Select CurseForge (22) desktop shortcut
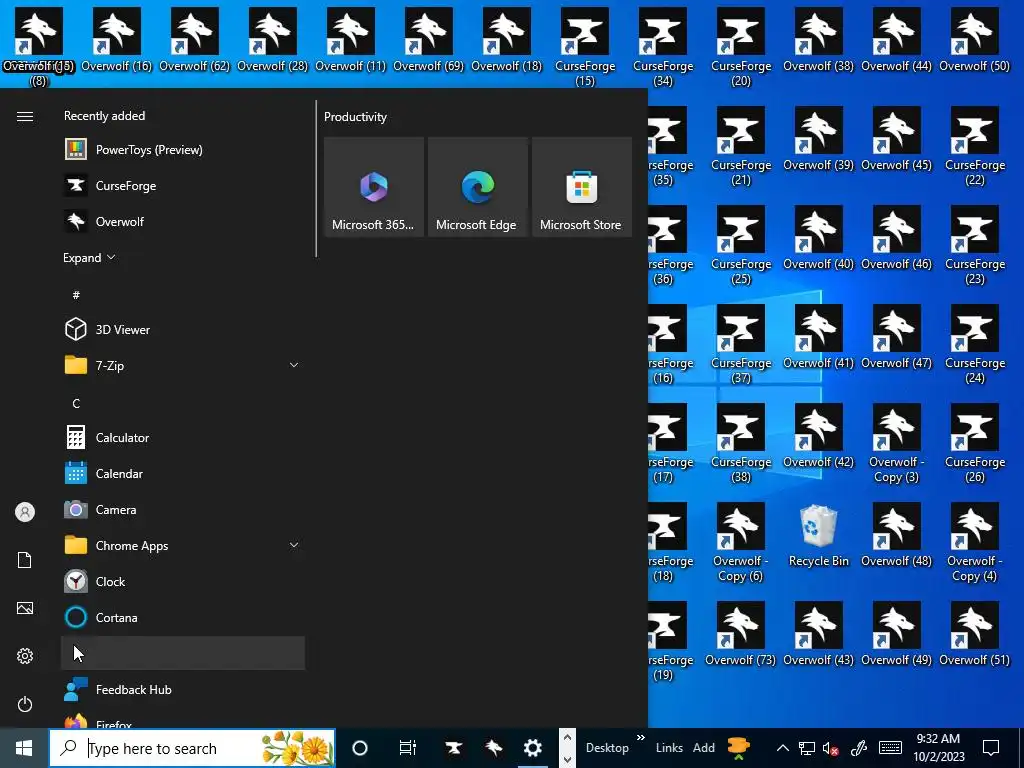 point(974,146)
